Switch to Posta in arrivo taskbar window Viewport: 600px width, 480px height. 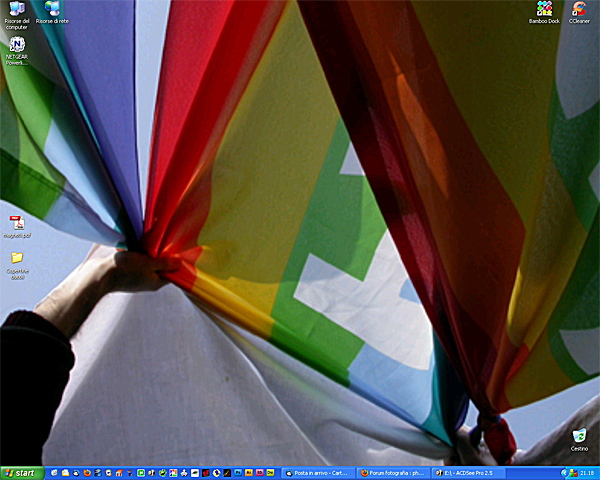[x=317, y=472]
